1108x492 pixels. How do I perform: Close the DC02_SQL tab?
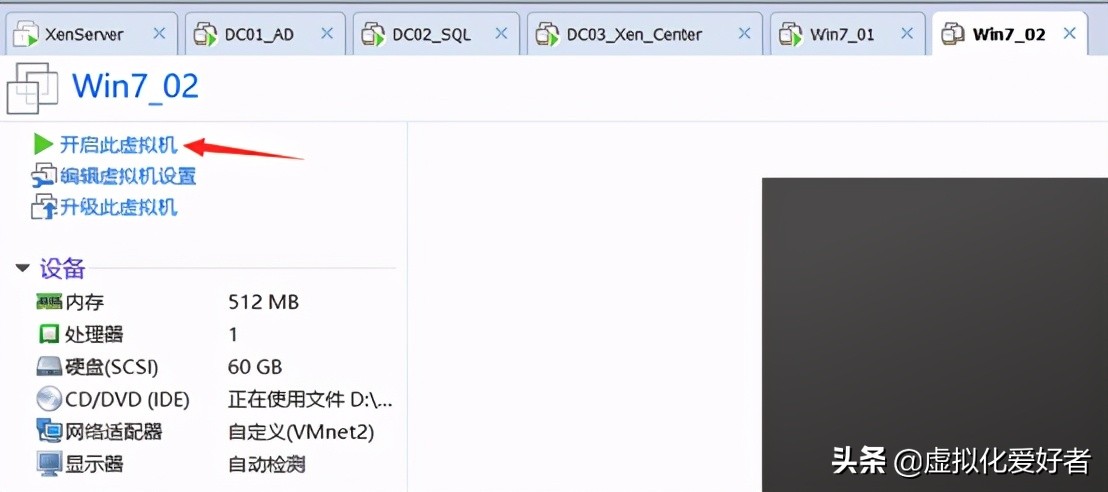click(500, 33)
